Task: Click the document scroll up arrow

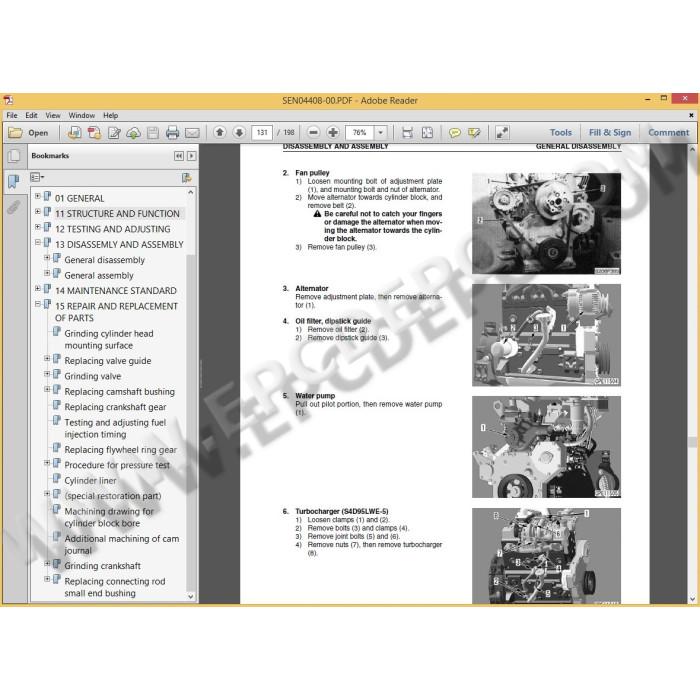Action: pyautogui.click(x=692, y=150)
